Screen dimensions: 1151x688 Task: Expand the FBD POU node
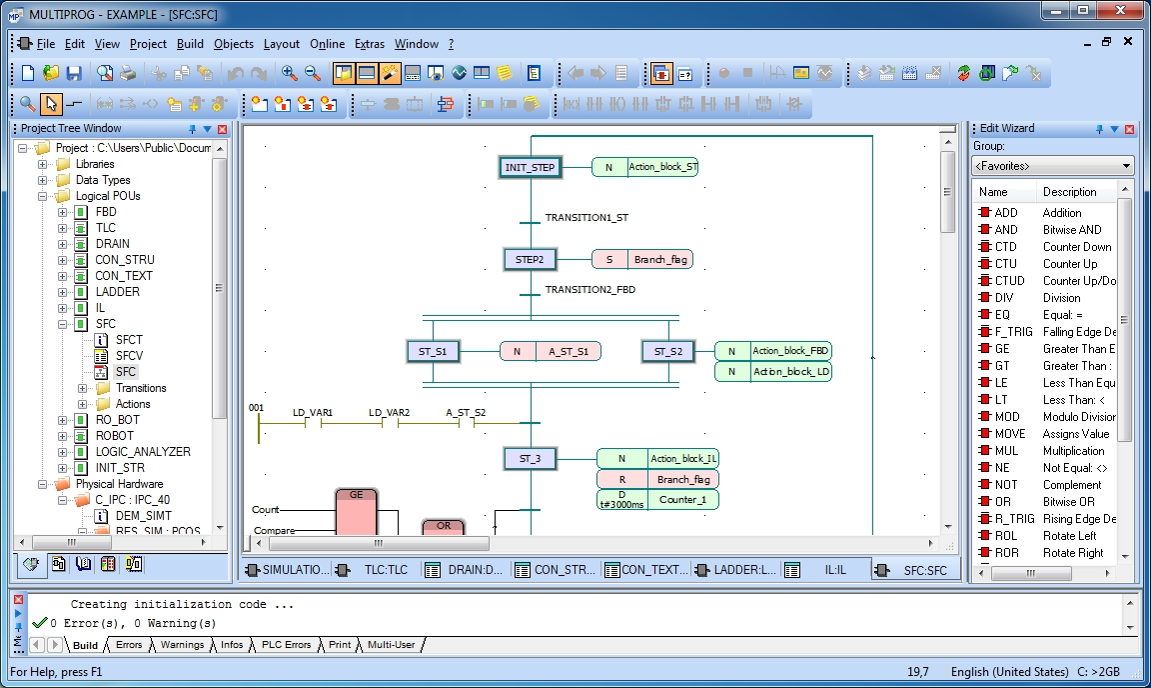pyautogui.click(x=62, y=212)
